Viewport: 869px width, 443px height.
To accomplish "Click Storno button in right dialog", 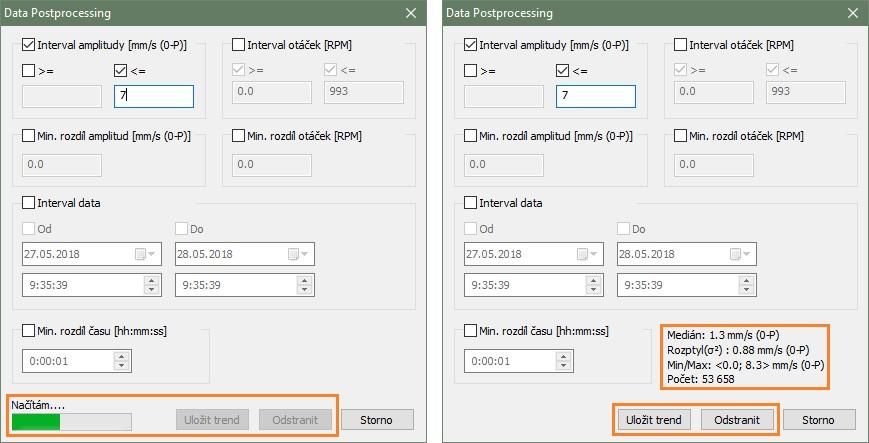I will [x=819, y=420].
